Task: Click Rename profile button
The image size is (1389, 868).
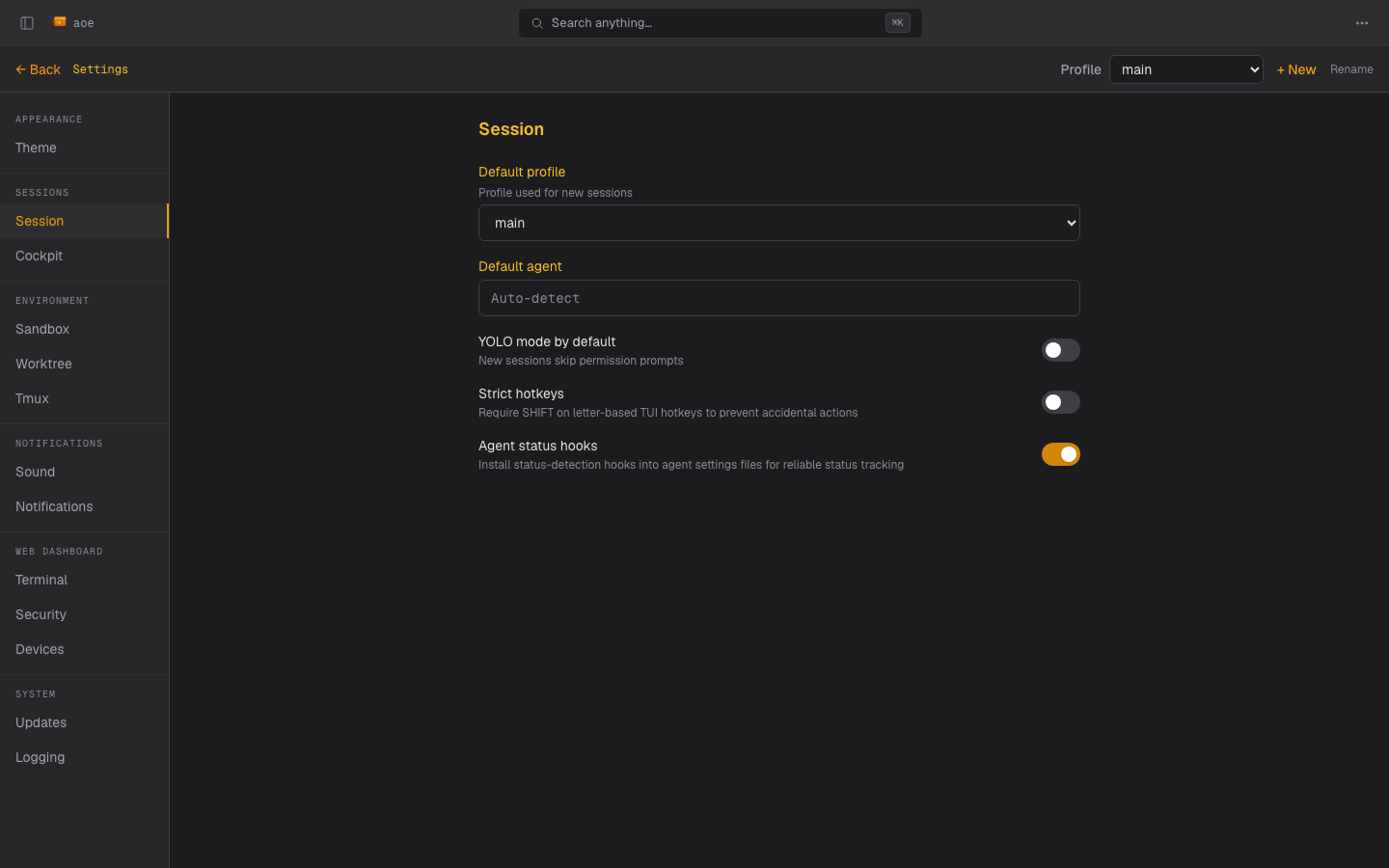Action: [1351, 69]
